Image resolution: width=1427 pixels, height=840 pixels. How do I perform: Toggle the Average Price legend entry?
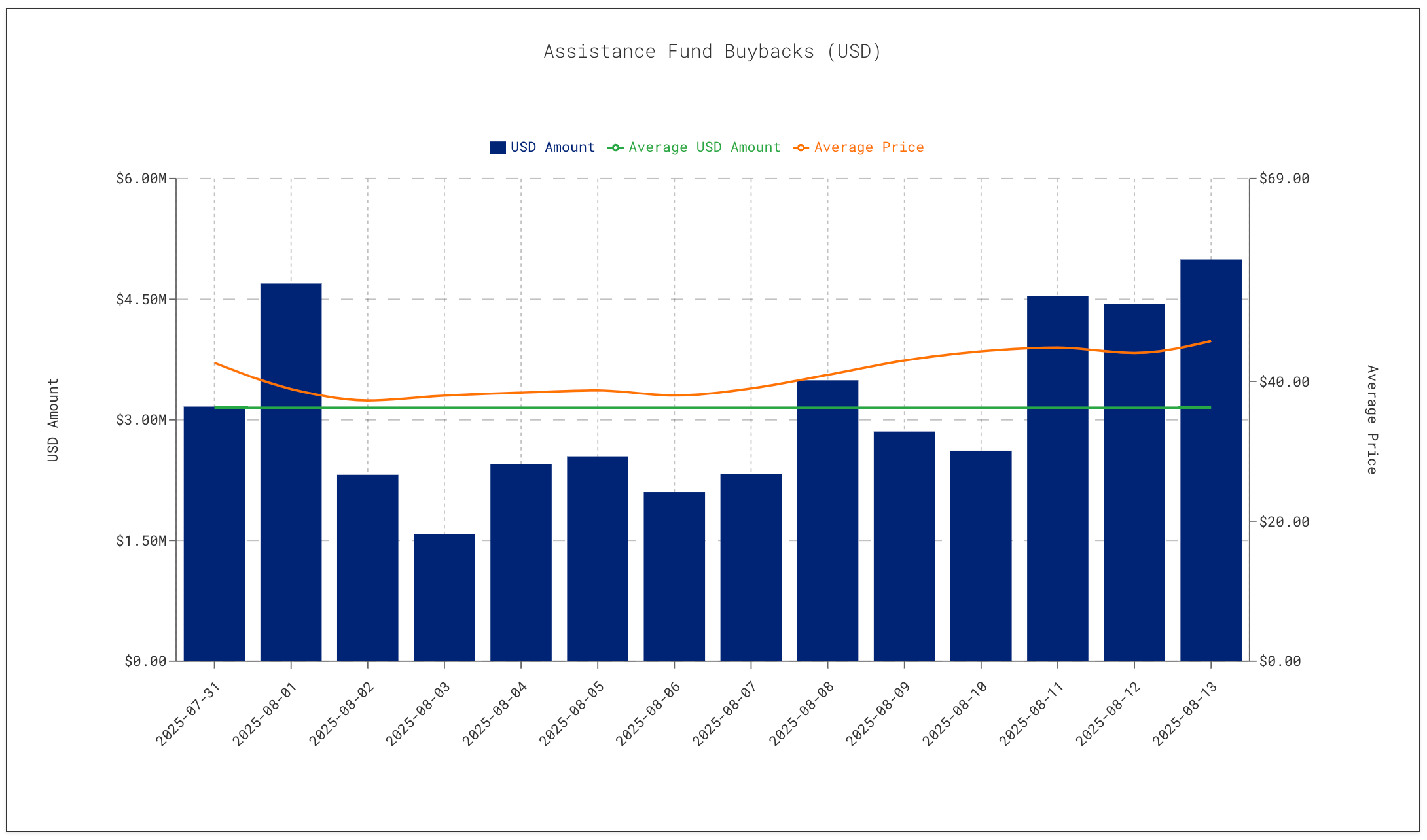click(869, 147)
